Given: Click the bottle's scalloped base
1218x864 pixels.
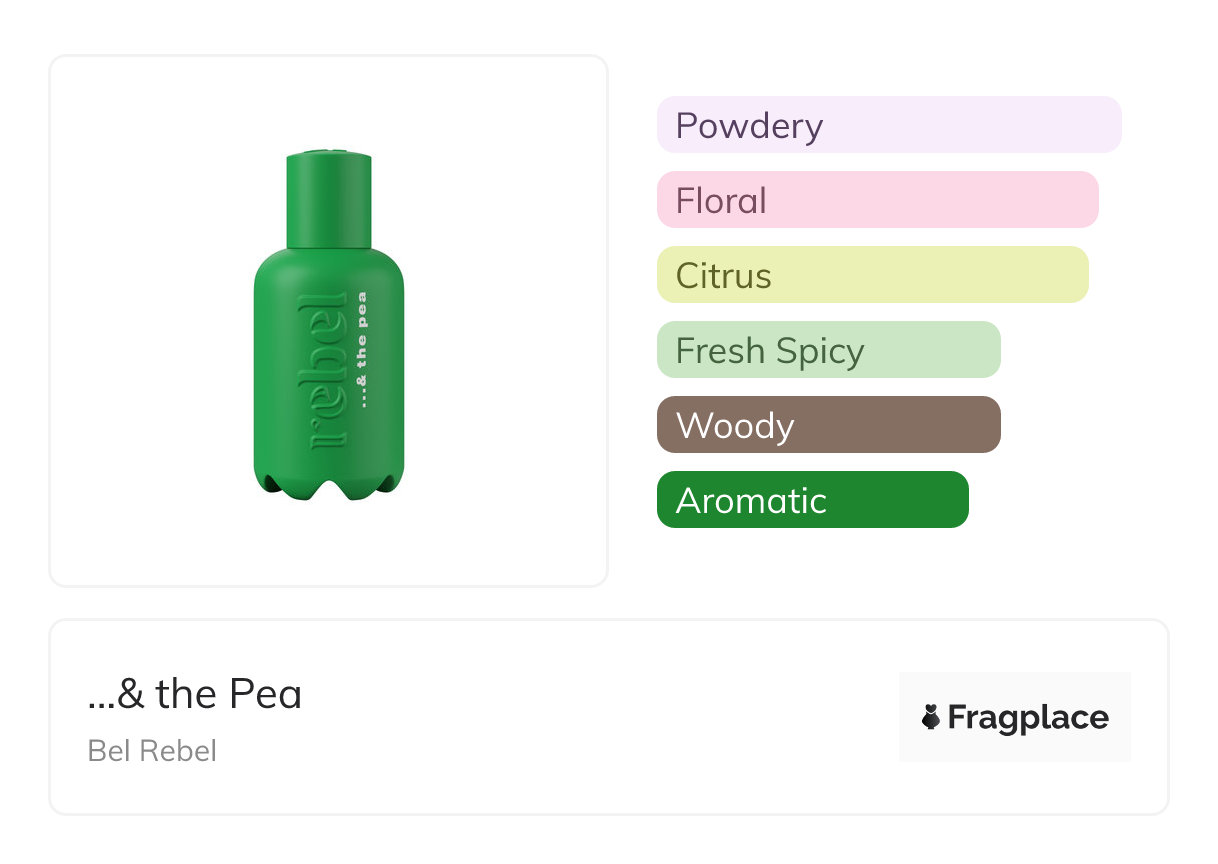Looking at the screenshot, I should (329, 485).
